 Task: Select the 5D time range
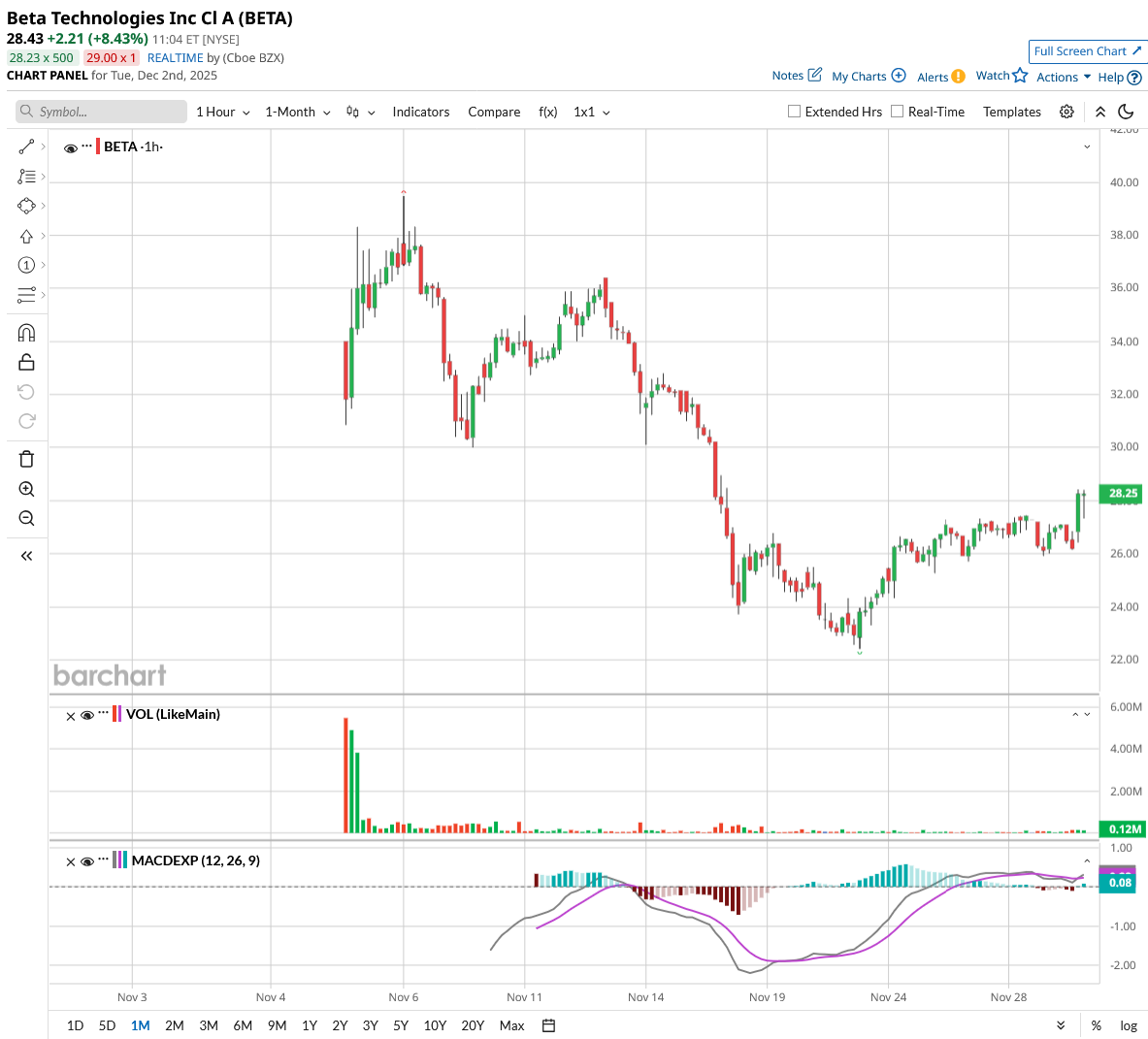[107, 1025]
